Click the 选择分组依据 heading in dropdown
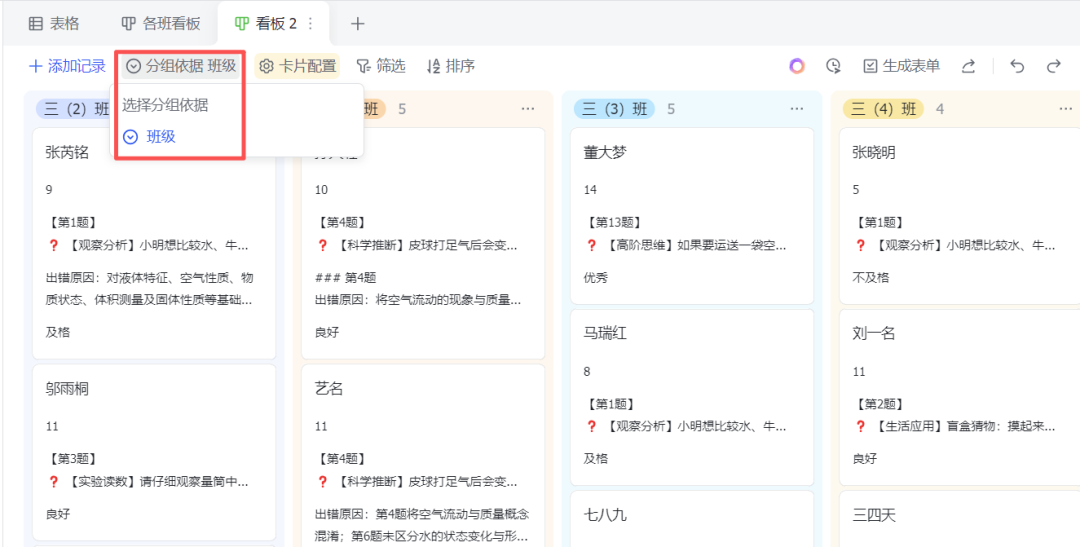1080x547 pixels. [165, 105]
